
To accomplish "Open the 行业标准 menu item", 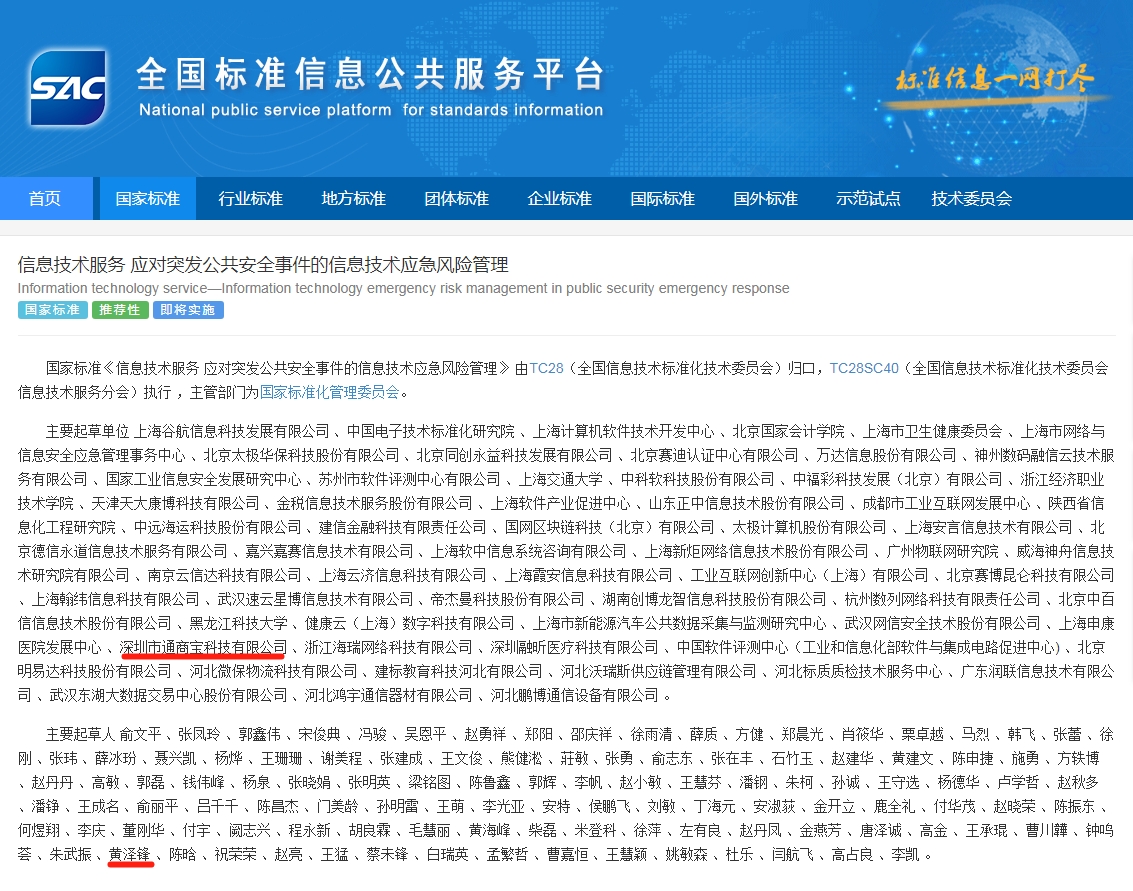I will click(251, 199).
